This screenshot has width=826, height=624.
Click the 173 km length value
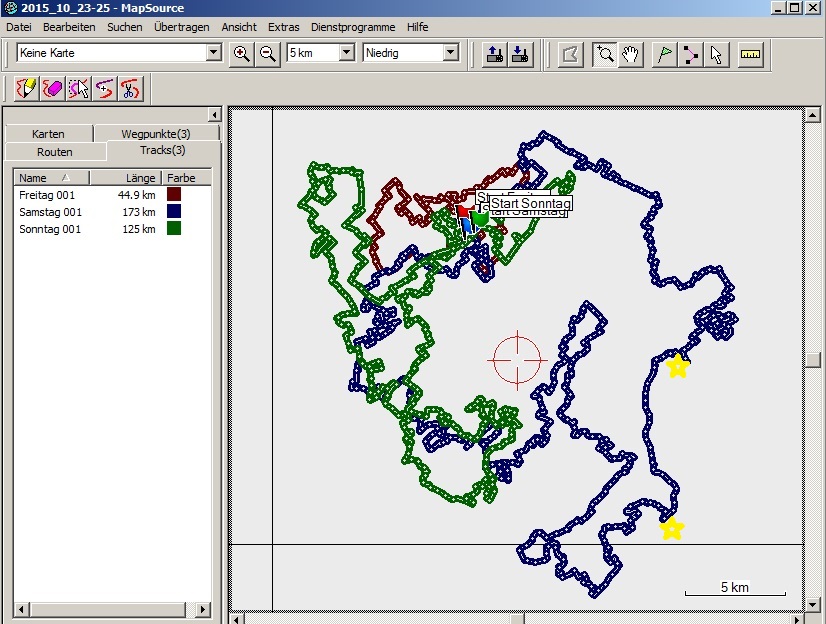click(139, 212)
